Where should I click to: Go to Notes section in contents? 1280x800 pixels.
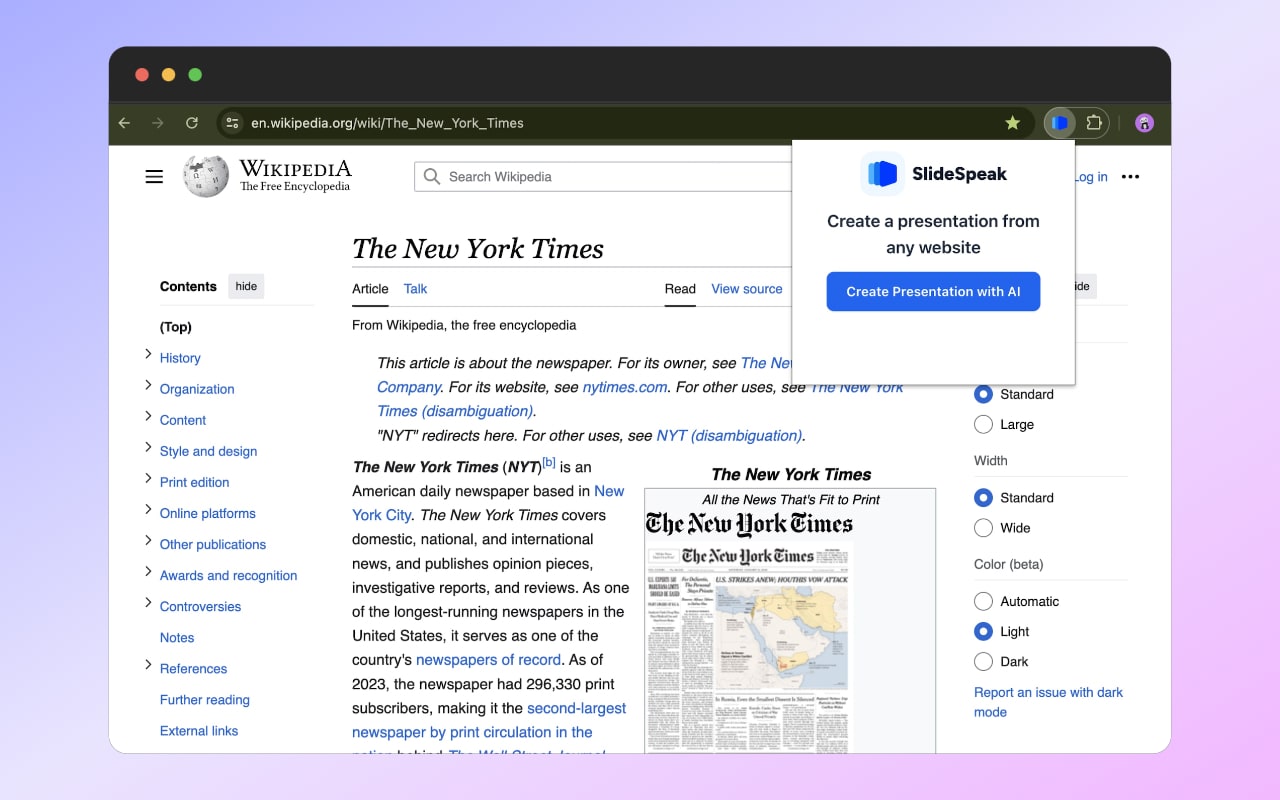click(x=177, y=638)
